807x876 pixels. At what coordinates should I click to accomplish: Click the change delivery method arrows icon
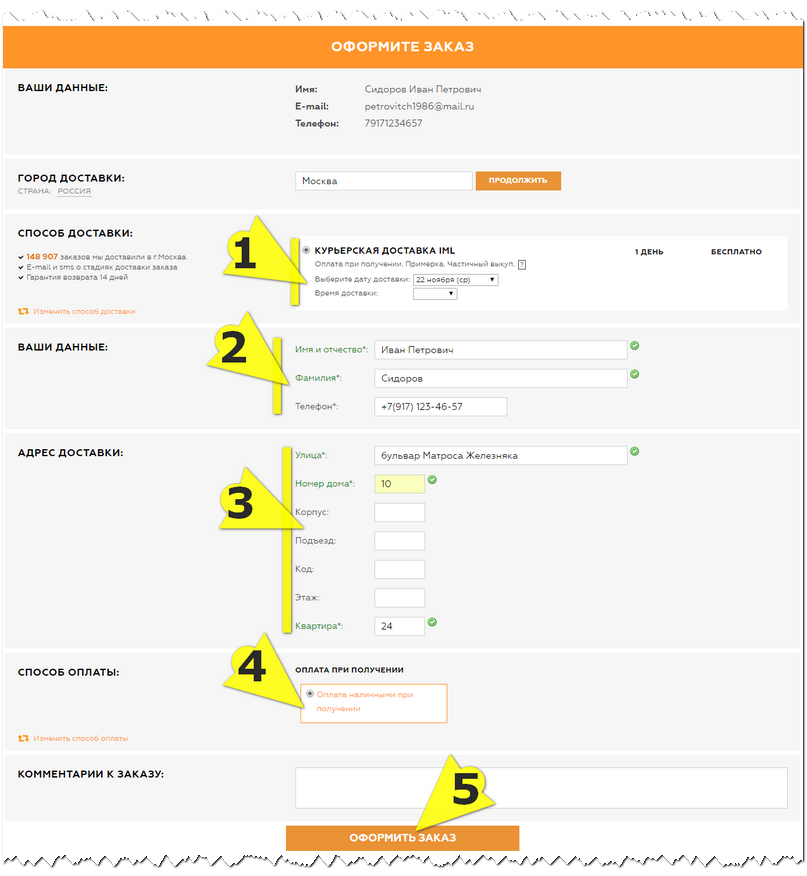tap(23, 311)
